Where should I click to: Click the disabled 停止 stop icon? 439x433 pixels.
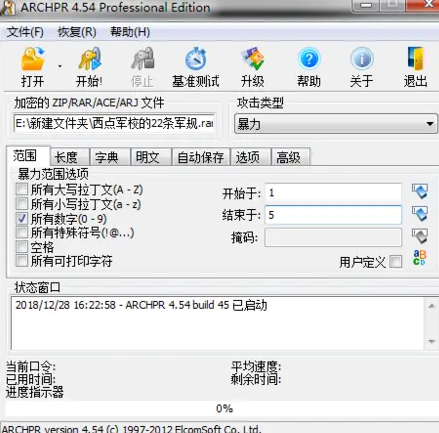point(142,59)
